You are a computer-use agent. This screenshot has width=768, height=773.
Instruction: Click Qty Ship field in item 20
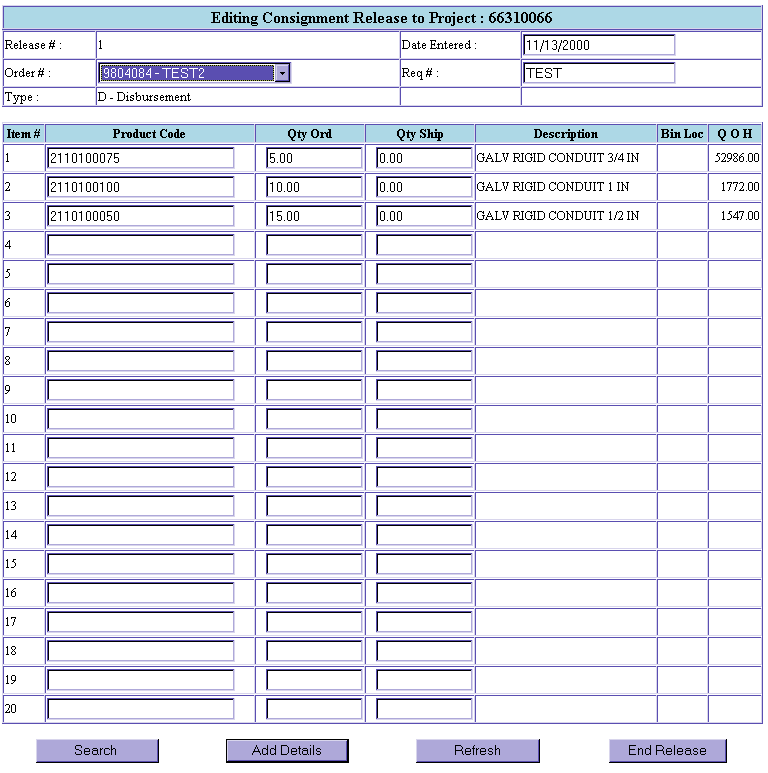424,709
